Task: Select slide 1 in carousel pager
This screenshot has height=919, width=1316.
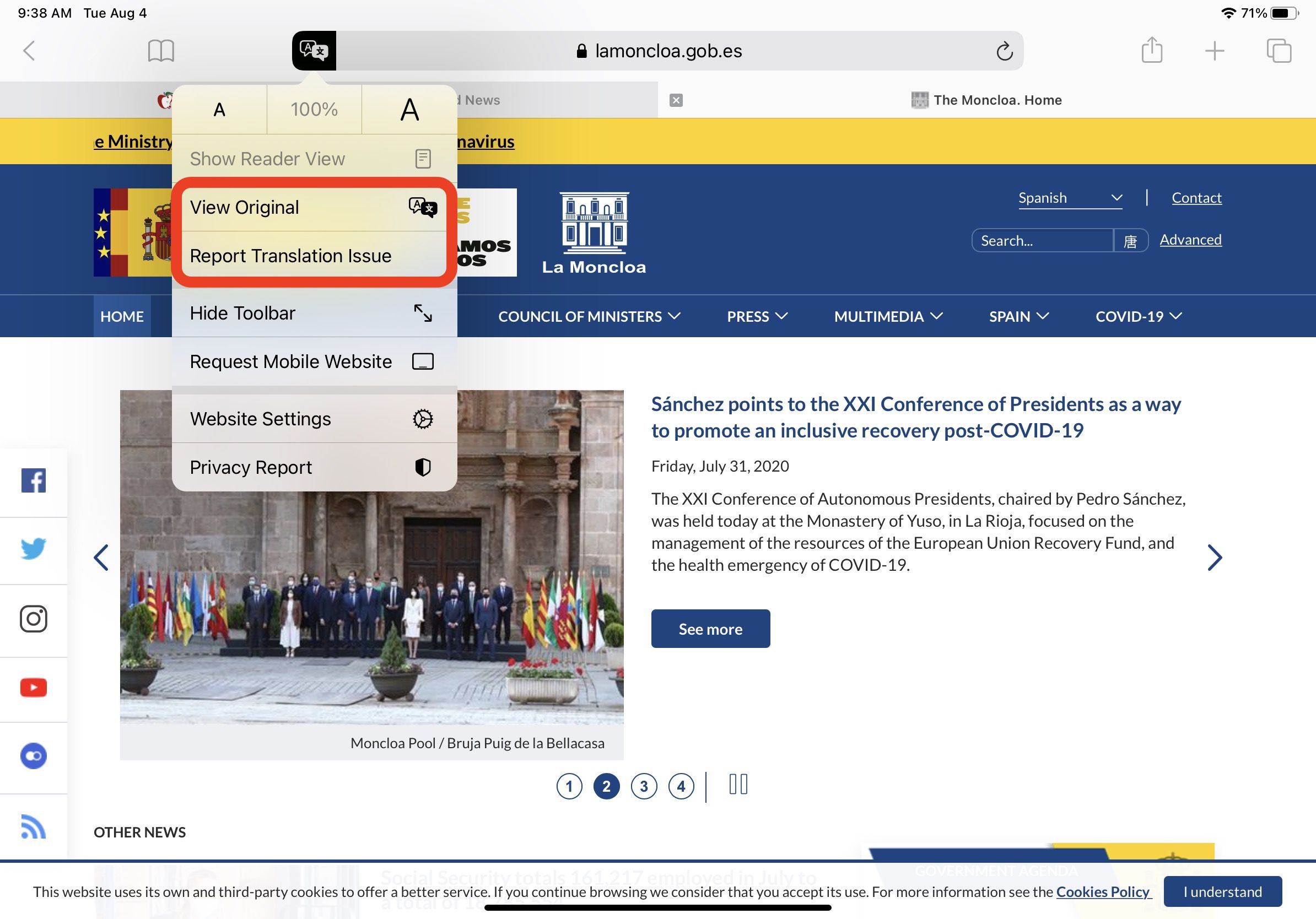Action: click(x=569, y=786)
